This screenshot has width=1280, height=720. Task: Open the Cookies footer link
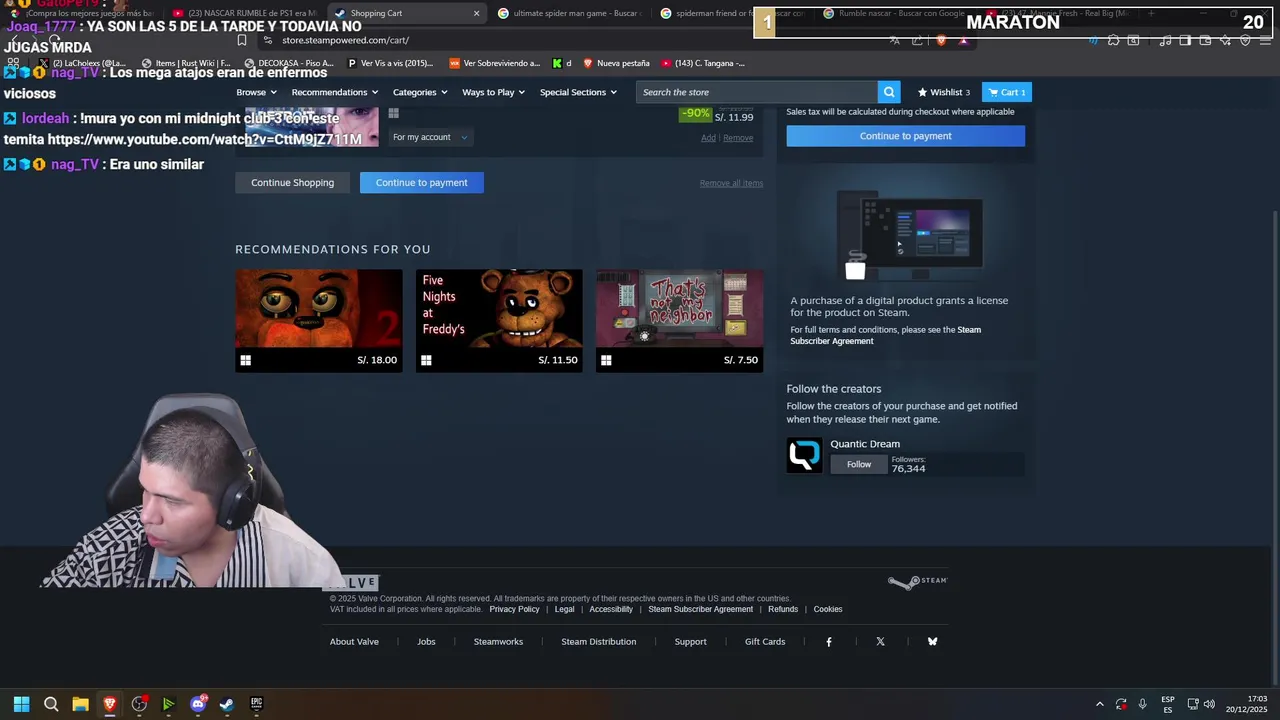[x=828, y=609]
